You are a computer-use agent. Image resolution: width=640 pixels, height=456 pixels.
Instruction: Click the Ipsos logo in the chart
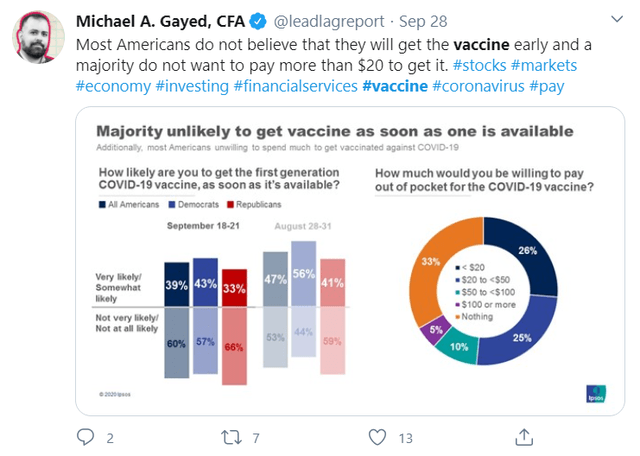click(596, 394)
